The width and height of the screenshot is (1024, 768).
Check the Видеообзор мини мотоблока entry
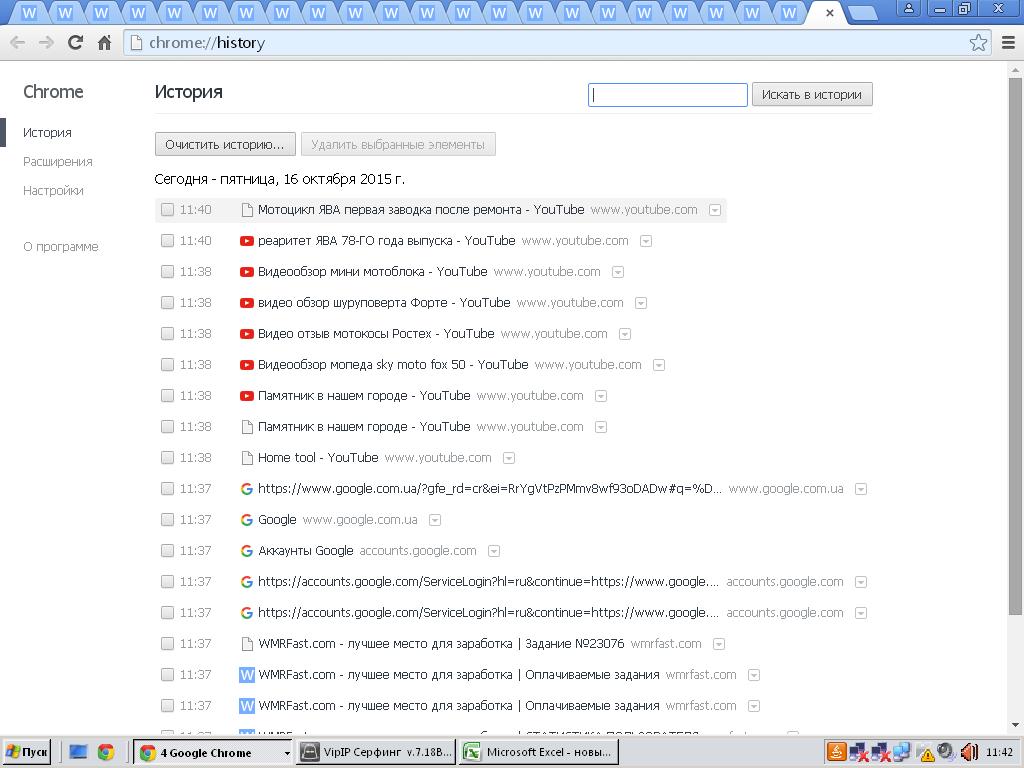coord(167,272)
